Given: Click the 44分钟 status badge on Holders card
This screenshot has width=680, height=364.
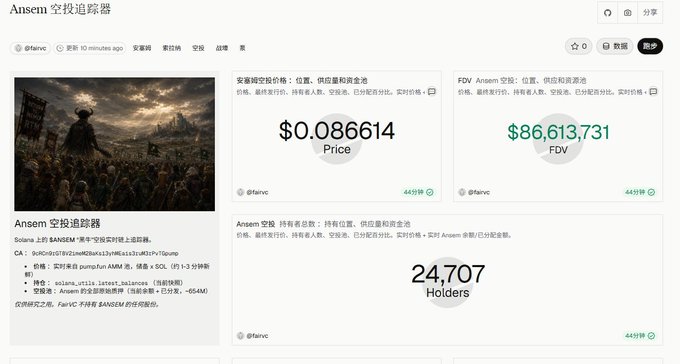Looking at the screenshot, I should point(640,336).
